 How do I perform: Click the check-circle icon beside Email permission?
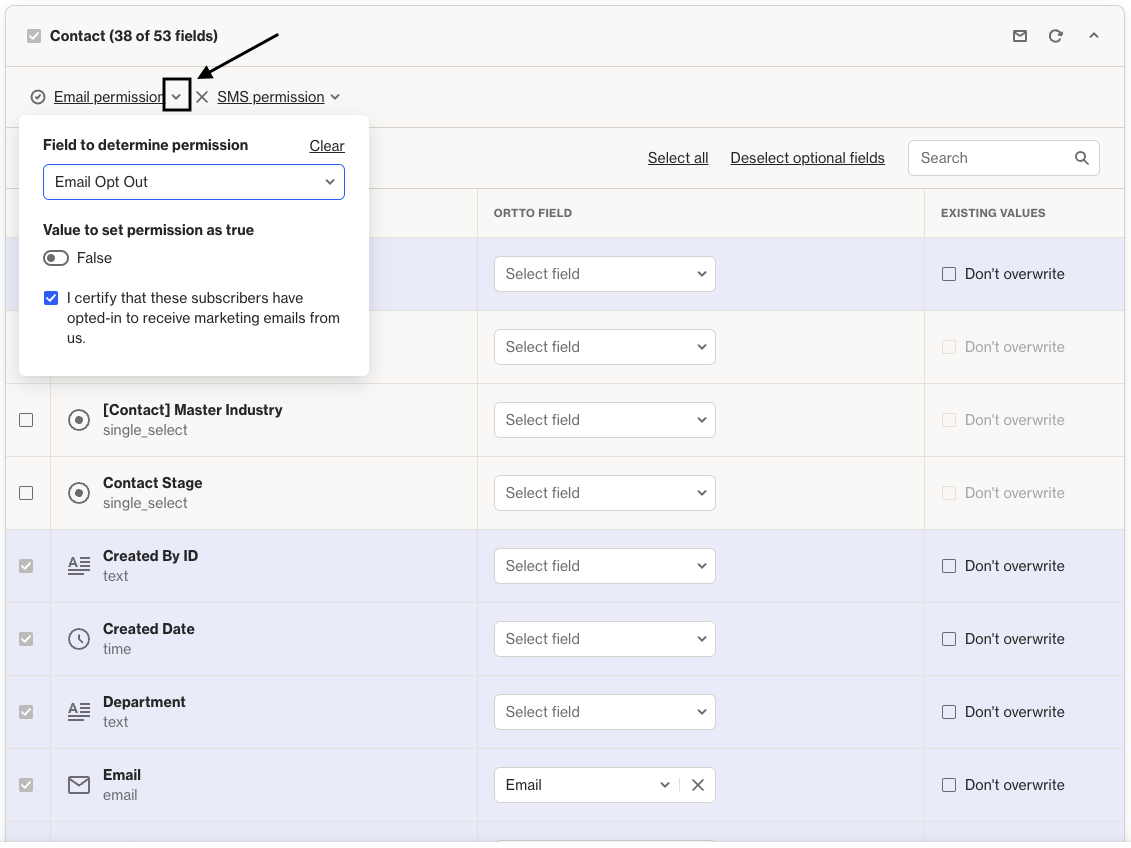38,97
